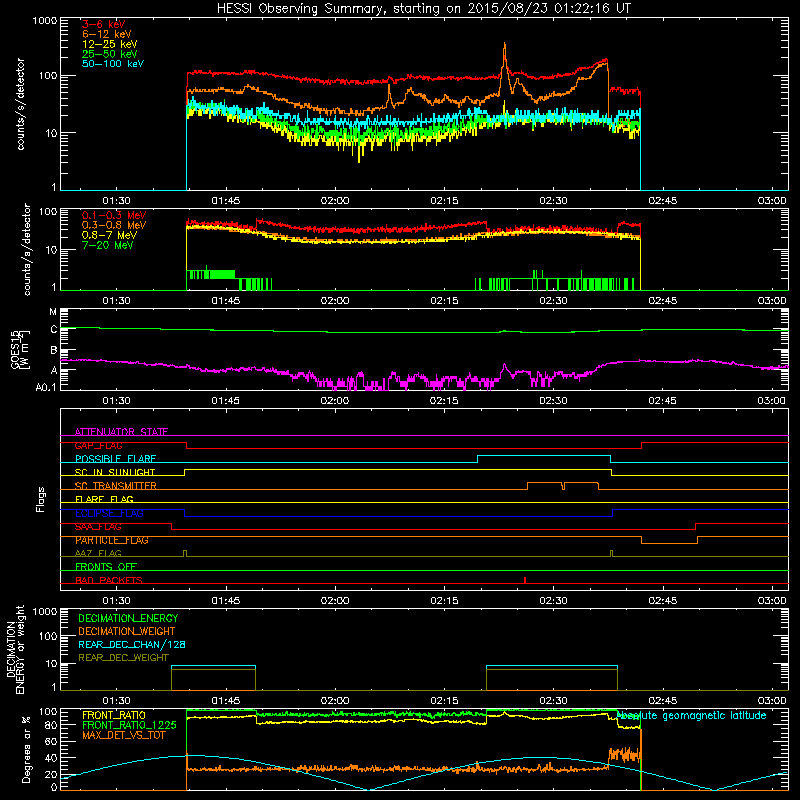Viewport: 800px width, 800px height.
Task: Click the "M" class tick on GOES panel
Action: tap(53, 312)
